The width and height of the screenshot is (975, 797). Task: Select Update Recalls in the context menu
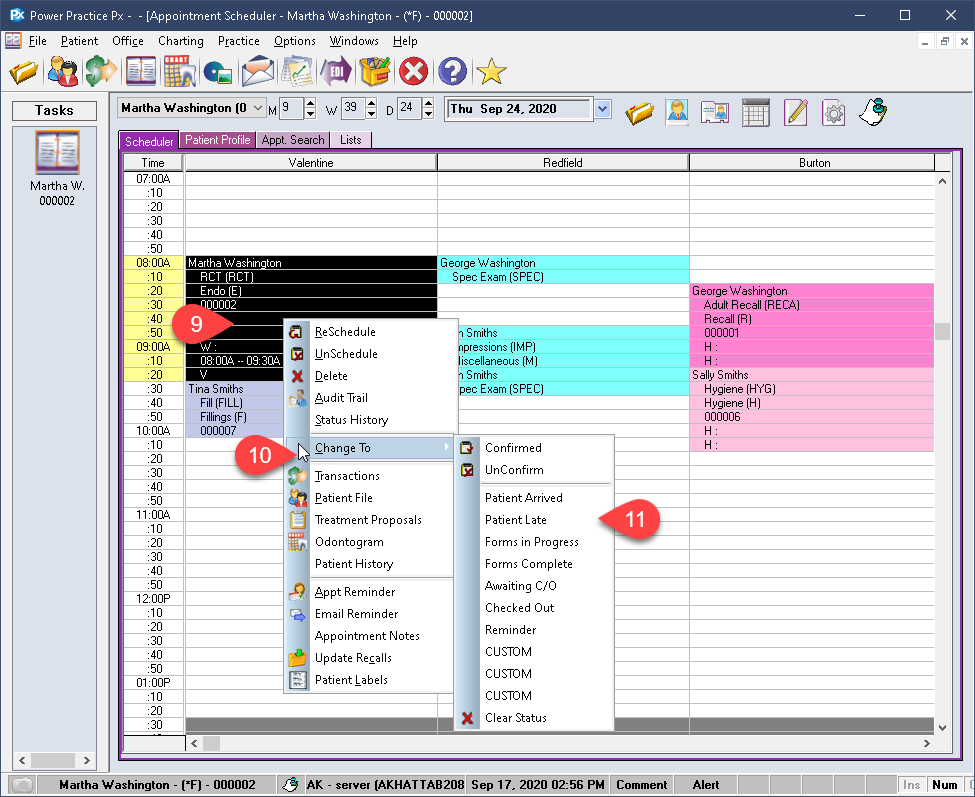pos(353,658)
